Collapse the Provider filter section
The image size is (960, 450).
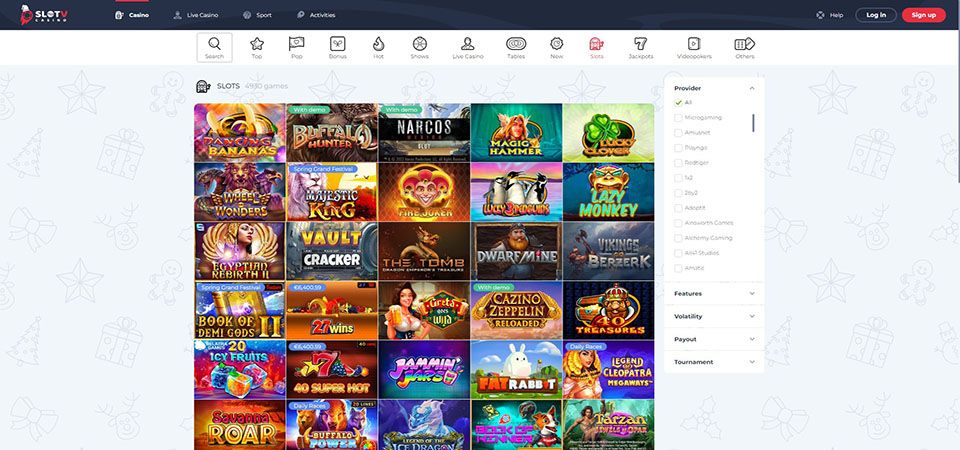tap(752, 88)
